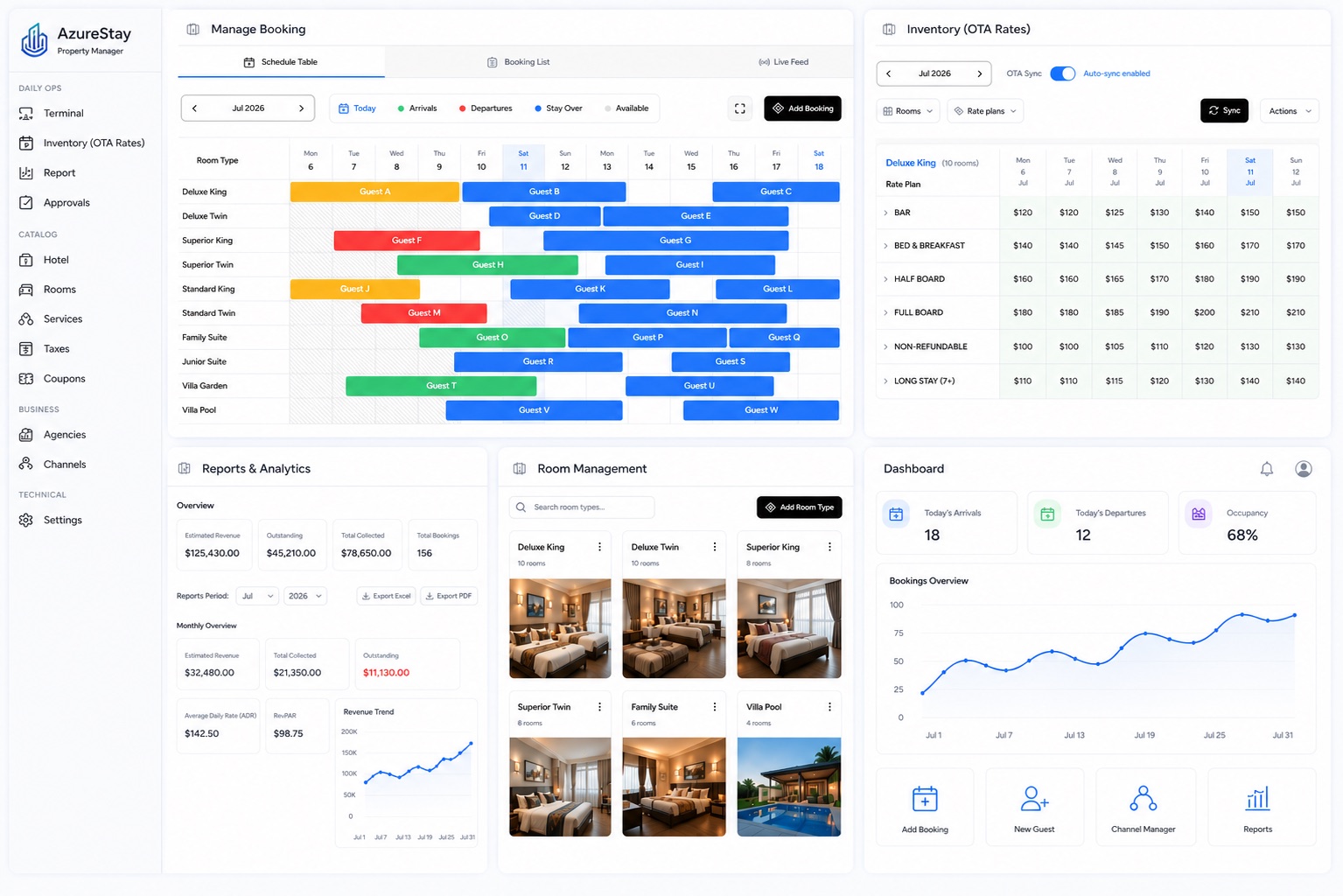
Task: Switch to the Booking List tab
Action: [x=518, y=62]
